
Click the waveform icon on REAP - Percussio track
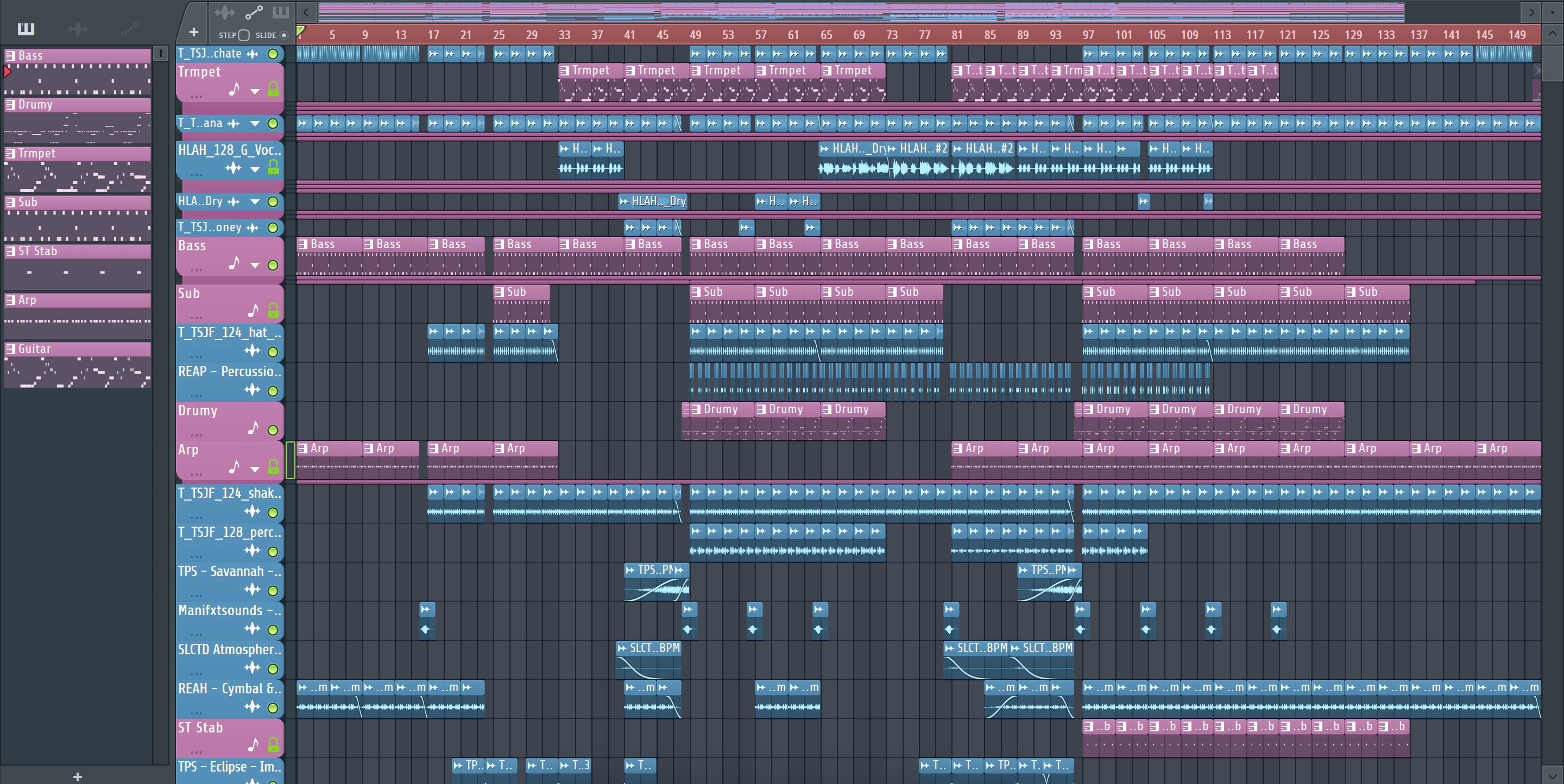click(x=253, y=390)
